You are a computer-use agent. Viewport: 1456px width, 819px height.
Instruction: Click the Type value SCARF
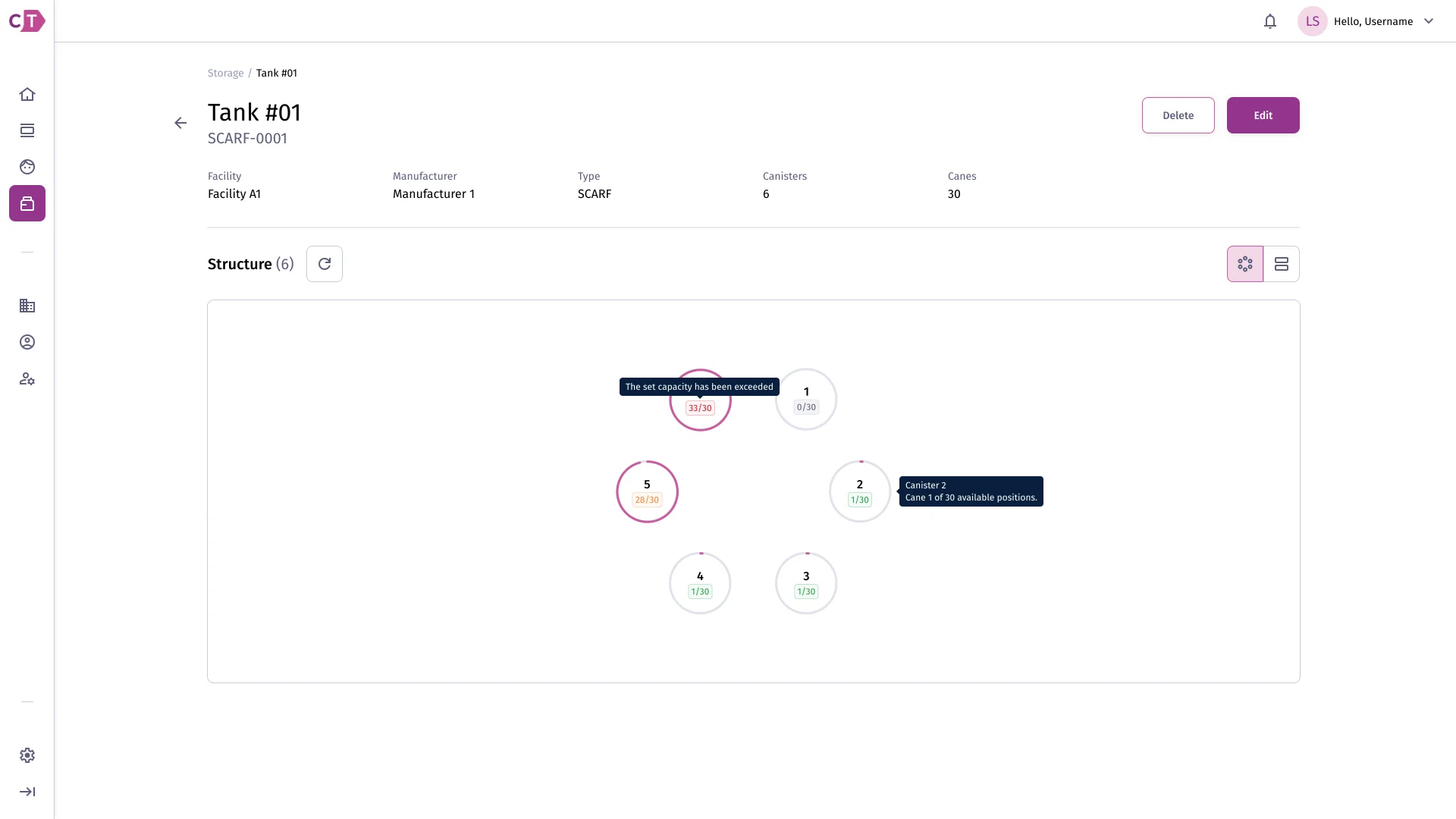pos(595,194)
